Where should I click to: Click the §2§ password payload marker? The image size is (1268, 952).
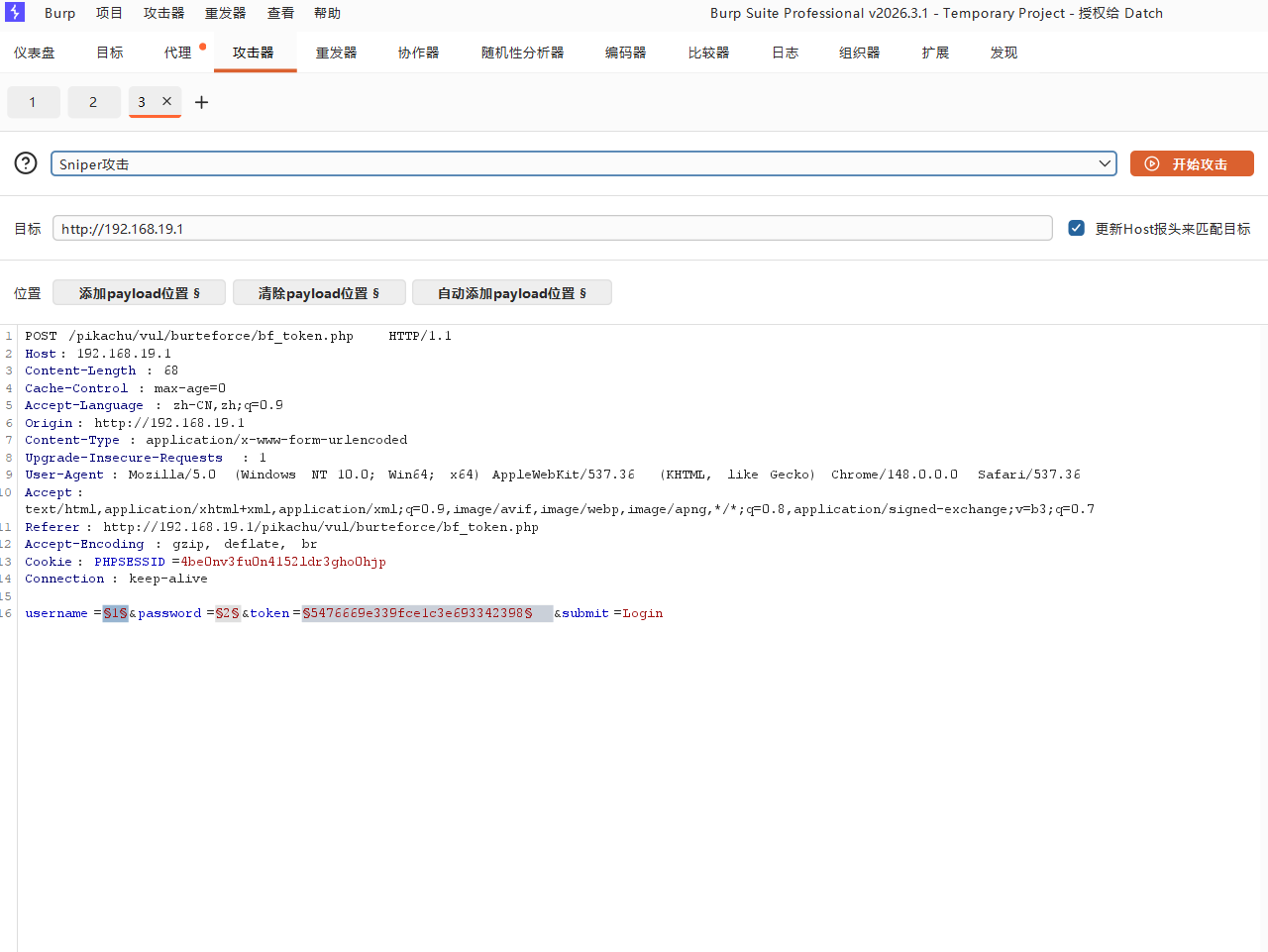click(228, 613)
